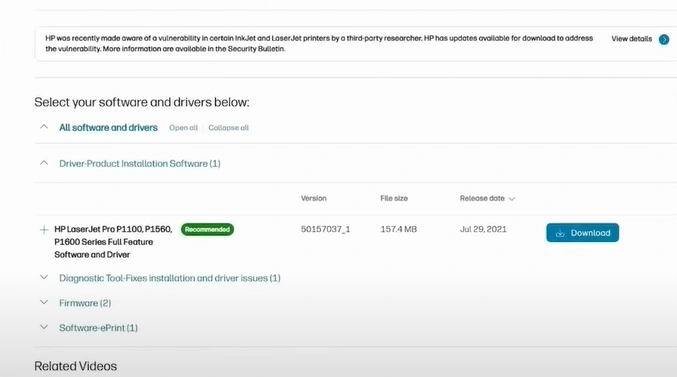Click the vulnerability notice text
Image resolution: width=677 pixels, height=377 pixels.
pos(319,43)
